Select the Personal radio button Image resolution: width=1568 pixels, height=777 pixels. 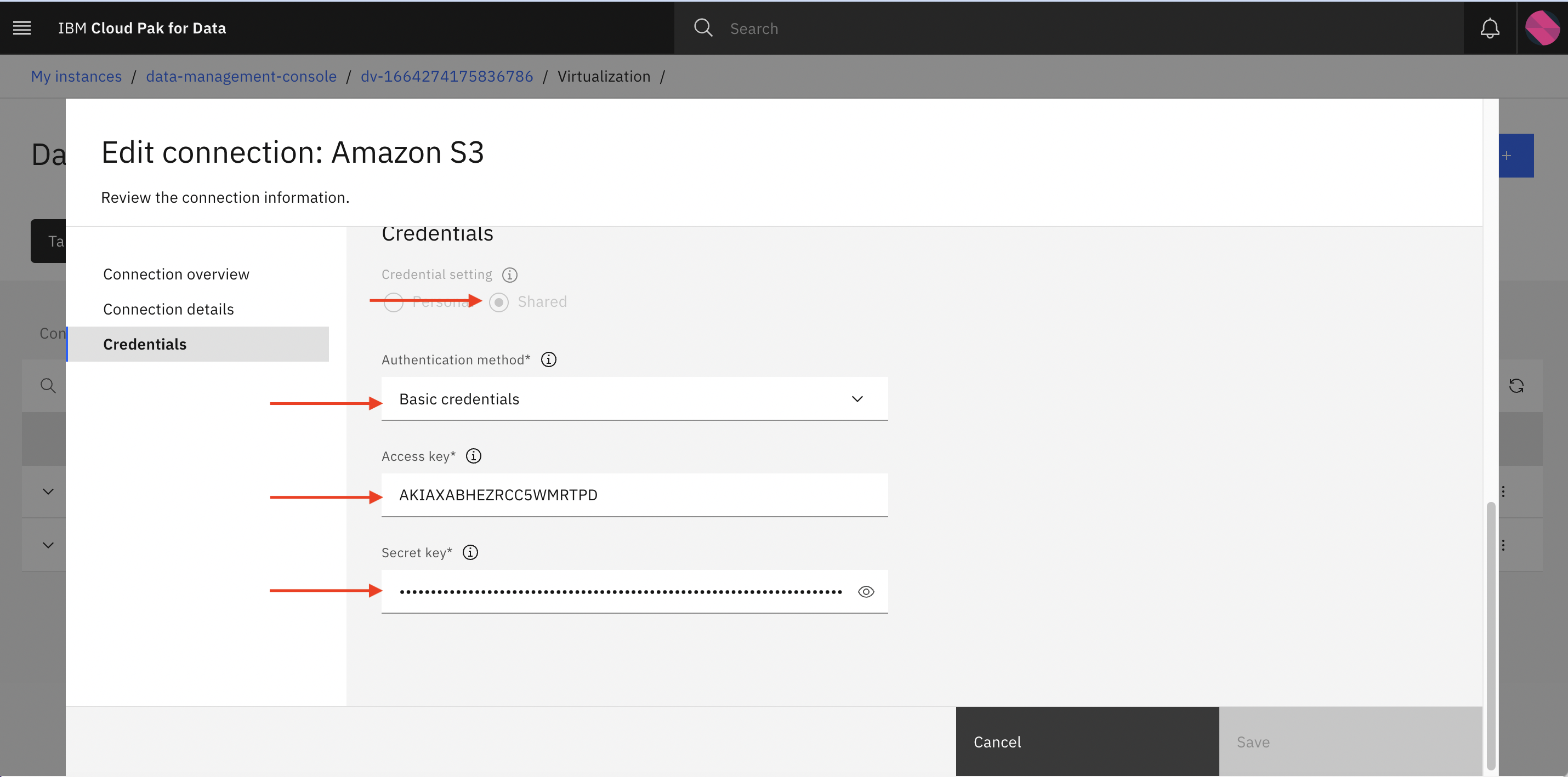393,302
